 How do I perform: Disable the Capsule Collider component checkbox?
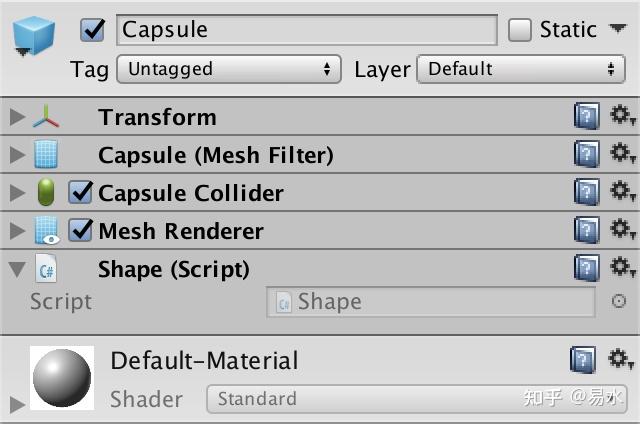pos(80,193)
